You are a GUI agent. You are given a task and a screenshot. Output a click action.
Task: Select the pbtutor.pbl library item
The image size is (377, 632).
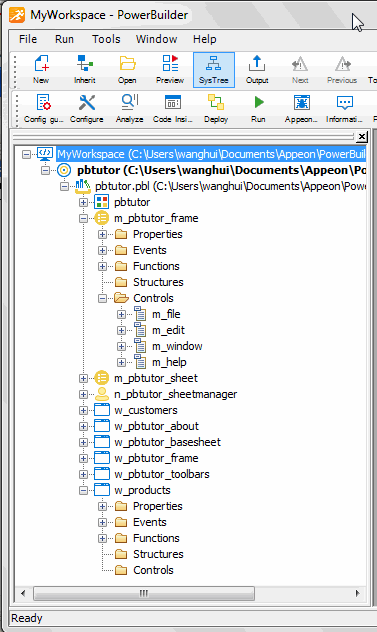pyautogui.click(x=230, y=186)
